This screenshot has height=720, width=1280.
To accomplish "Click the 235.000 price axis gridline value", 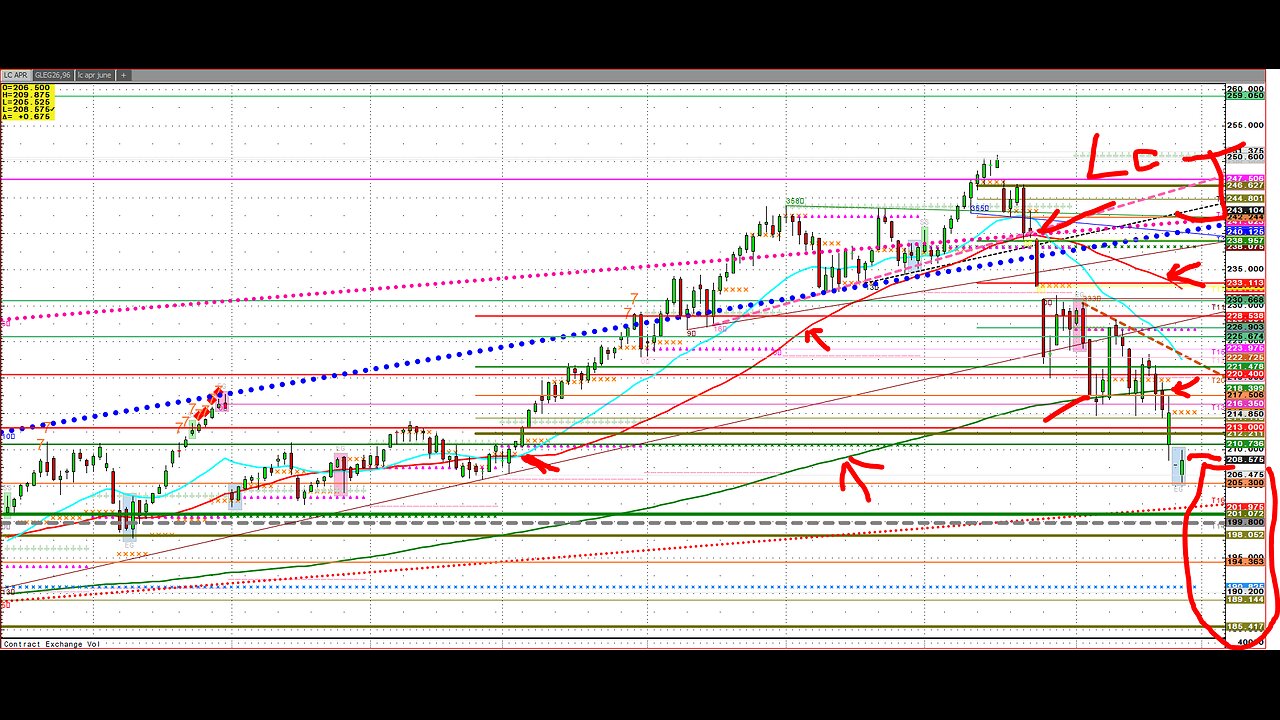I will pos(1245,269).
